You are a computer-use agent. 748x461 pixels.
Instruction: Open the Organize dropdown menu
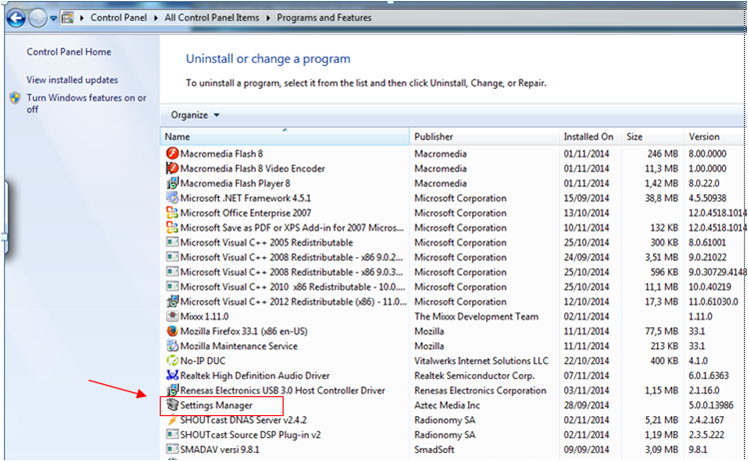coord(195,115)
